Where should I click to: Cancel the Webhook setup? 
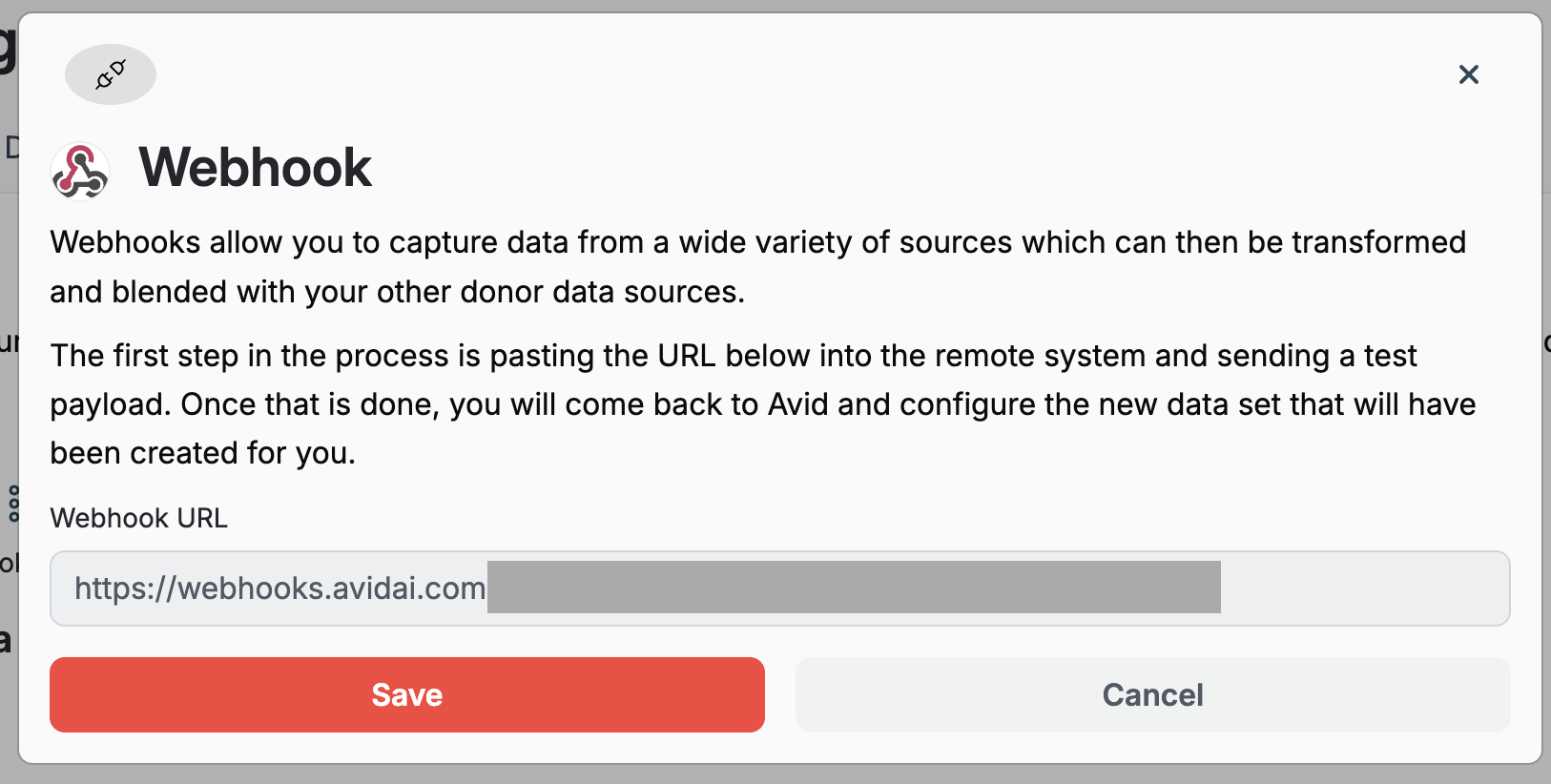point(1152,694)
